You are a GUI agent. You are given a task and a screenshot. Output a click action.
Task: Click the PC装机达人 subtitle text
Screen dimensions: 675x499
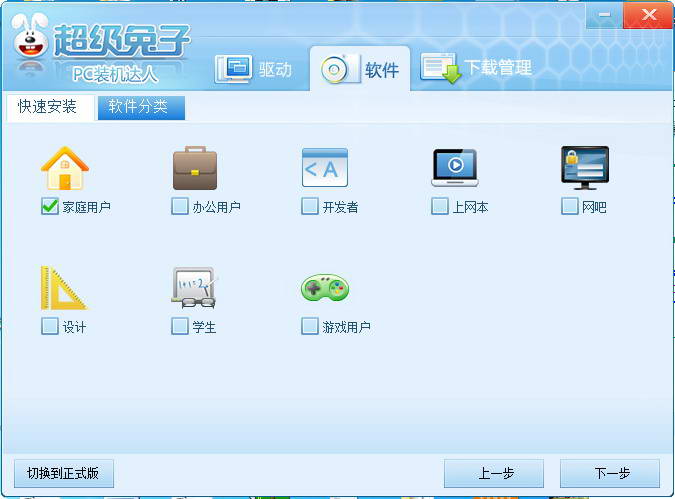tap(115, 74)
